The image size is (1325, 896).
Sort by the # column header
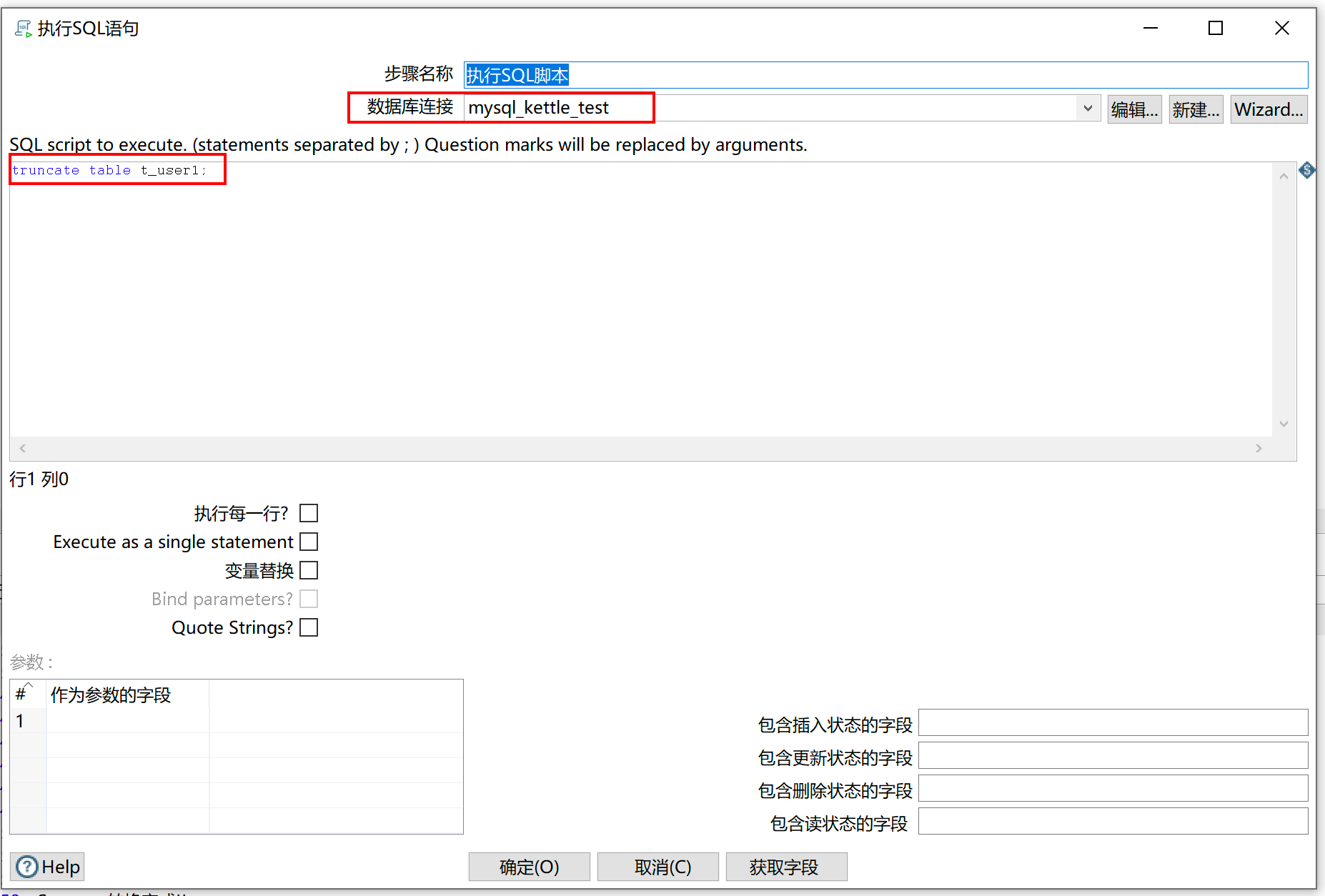coord(29,695)
